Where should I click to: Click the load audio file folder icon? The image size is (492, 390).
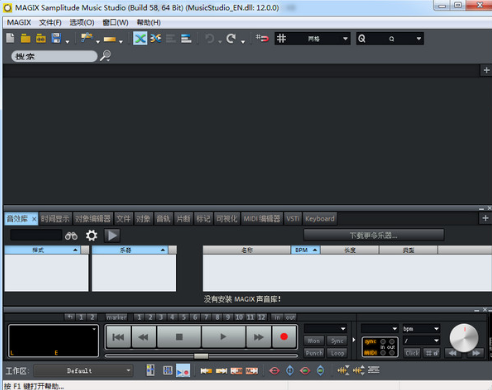coord(41,38)
